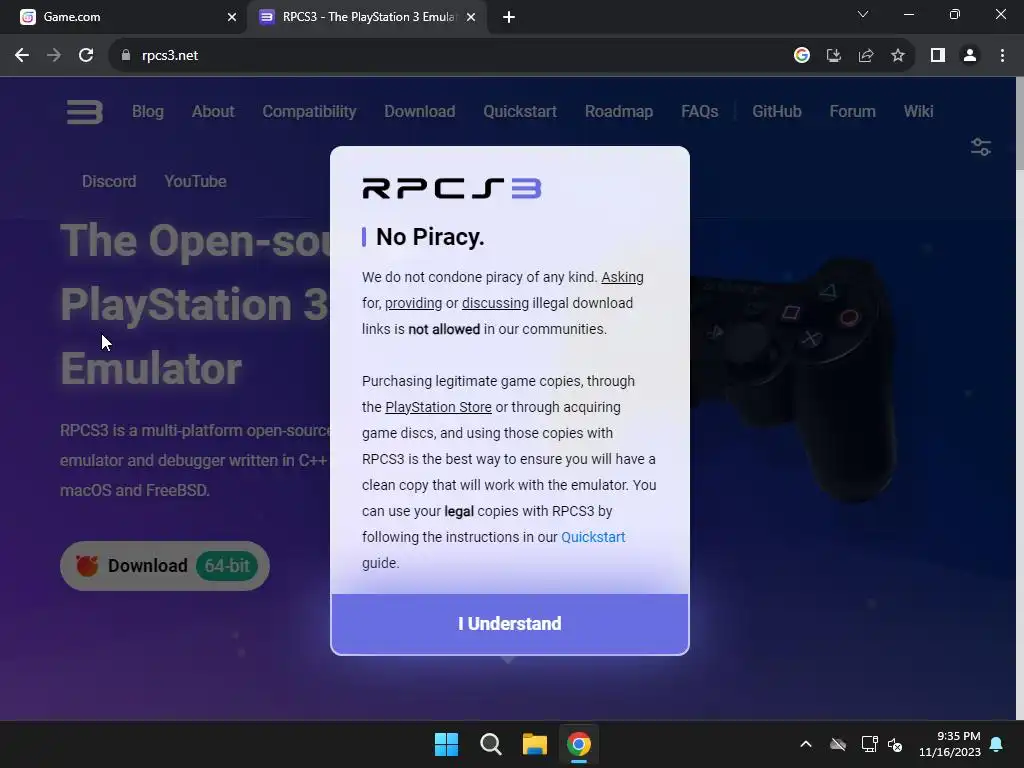Go back to the previous page
The image size is (1024, 768).
[x=22, y=56]
